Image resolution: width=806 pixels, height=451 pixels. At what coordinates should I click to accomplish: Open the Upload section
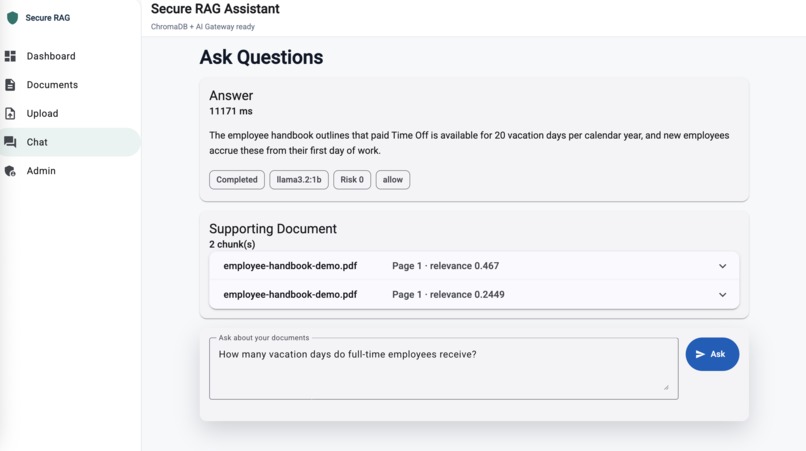pyautogui.click(x=70, y=113)
